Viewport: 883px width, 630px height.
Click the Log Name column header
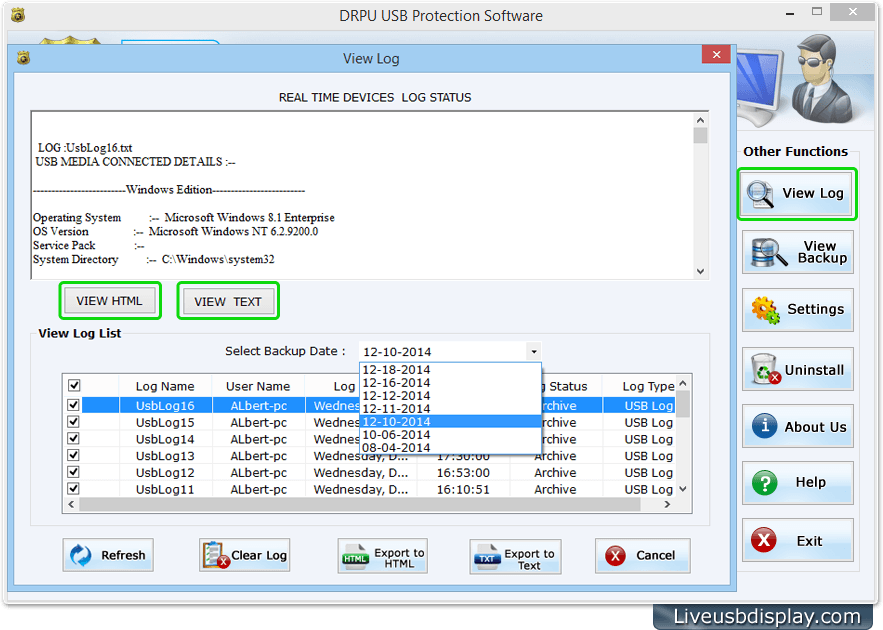pos(164,386)
